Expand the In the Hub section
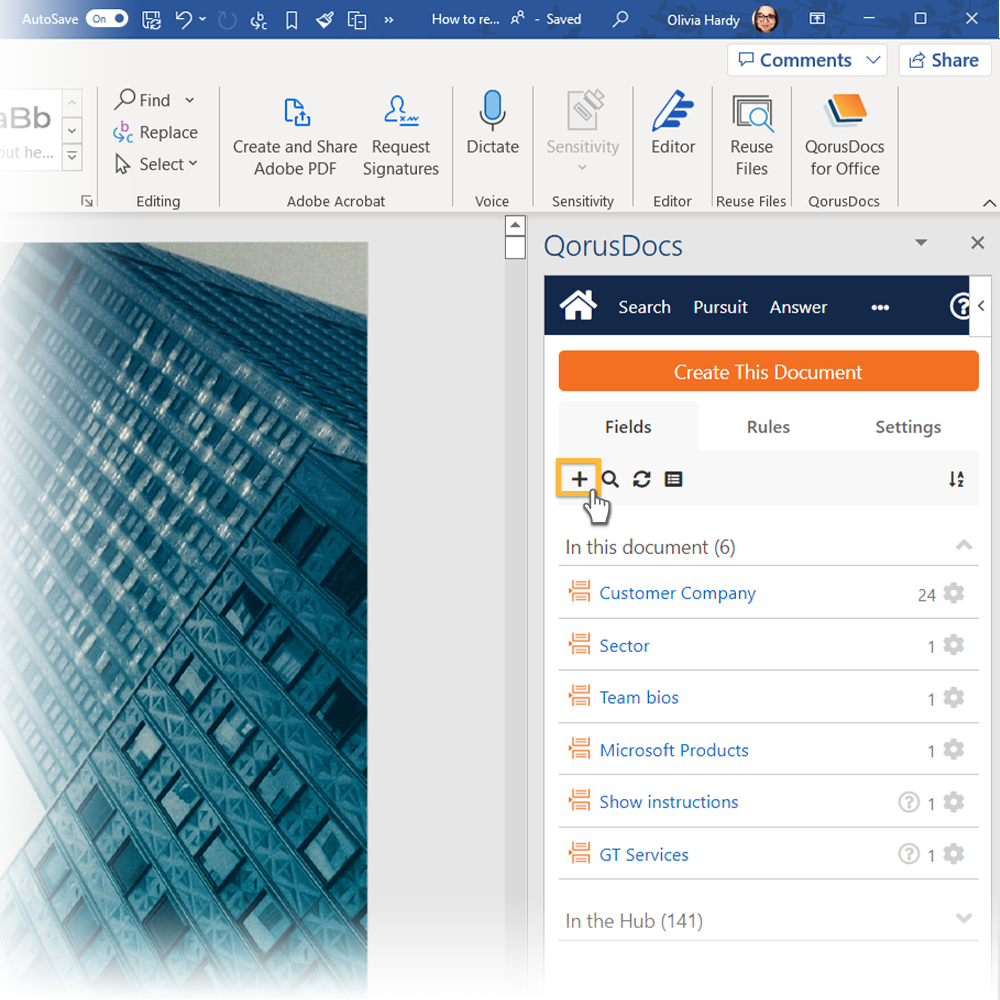 point(963,919)
